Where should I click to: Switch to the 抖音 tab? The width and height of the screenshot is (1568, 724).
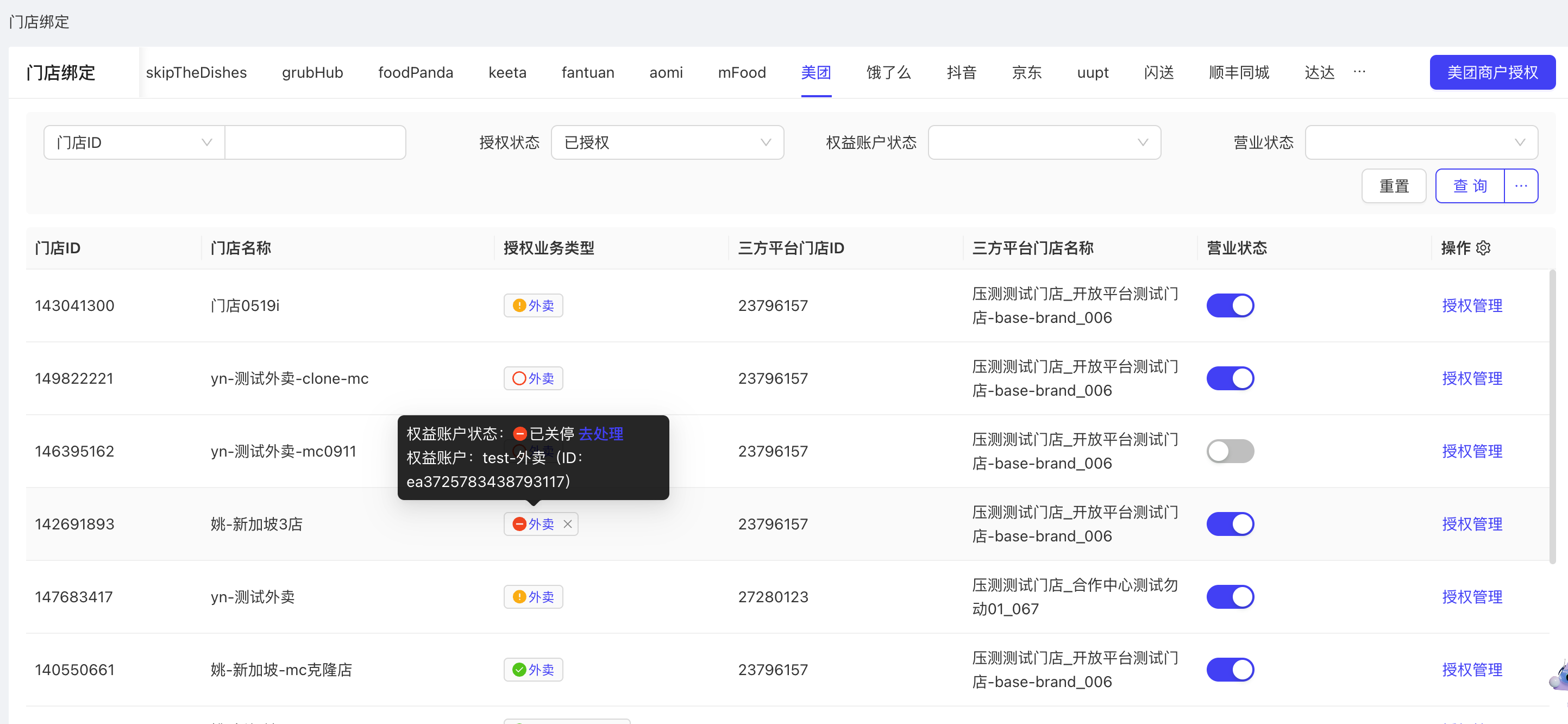click(962, 72)
